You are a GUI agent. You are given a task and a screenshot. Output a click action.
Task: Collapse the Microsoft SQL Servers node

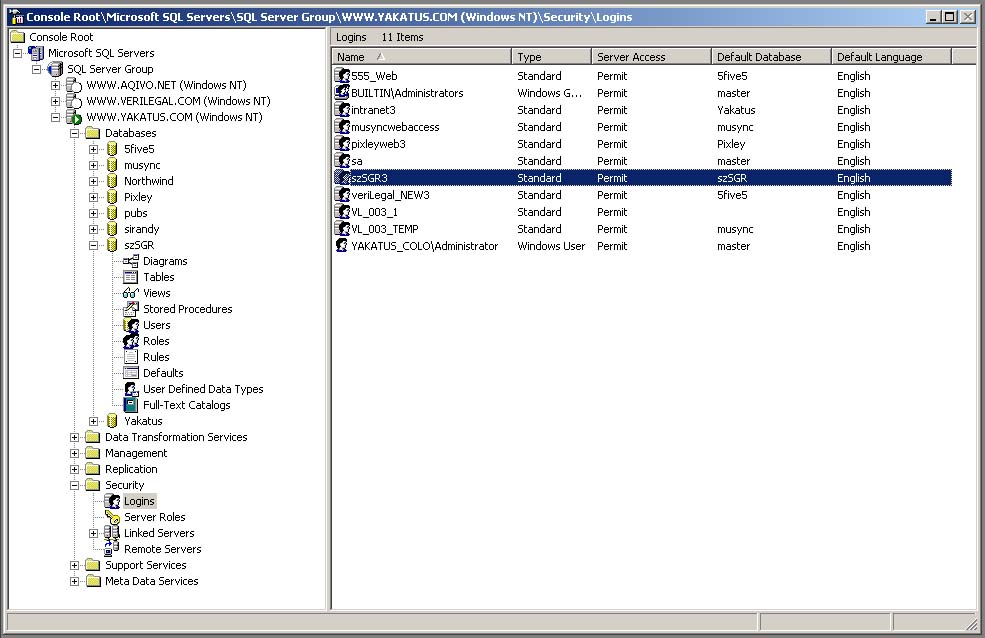[x=18, y=53]
